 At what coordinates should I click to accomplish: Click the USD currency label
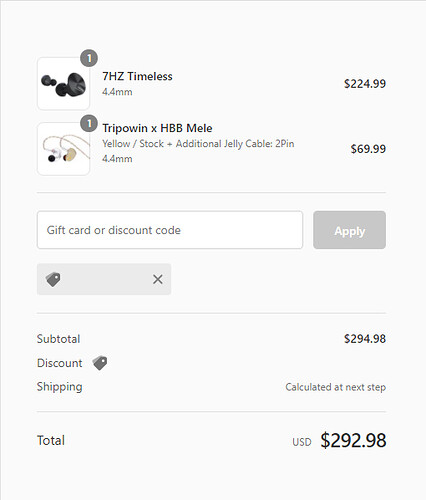(302, 442)
